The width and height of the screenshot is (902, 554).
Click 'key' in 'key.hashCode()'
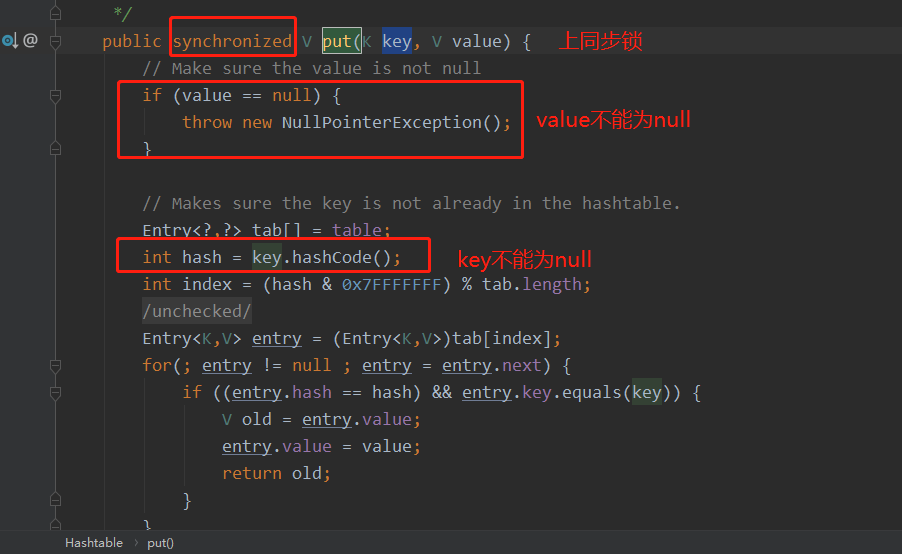(267, 257)
